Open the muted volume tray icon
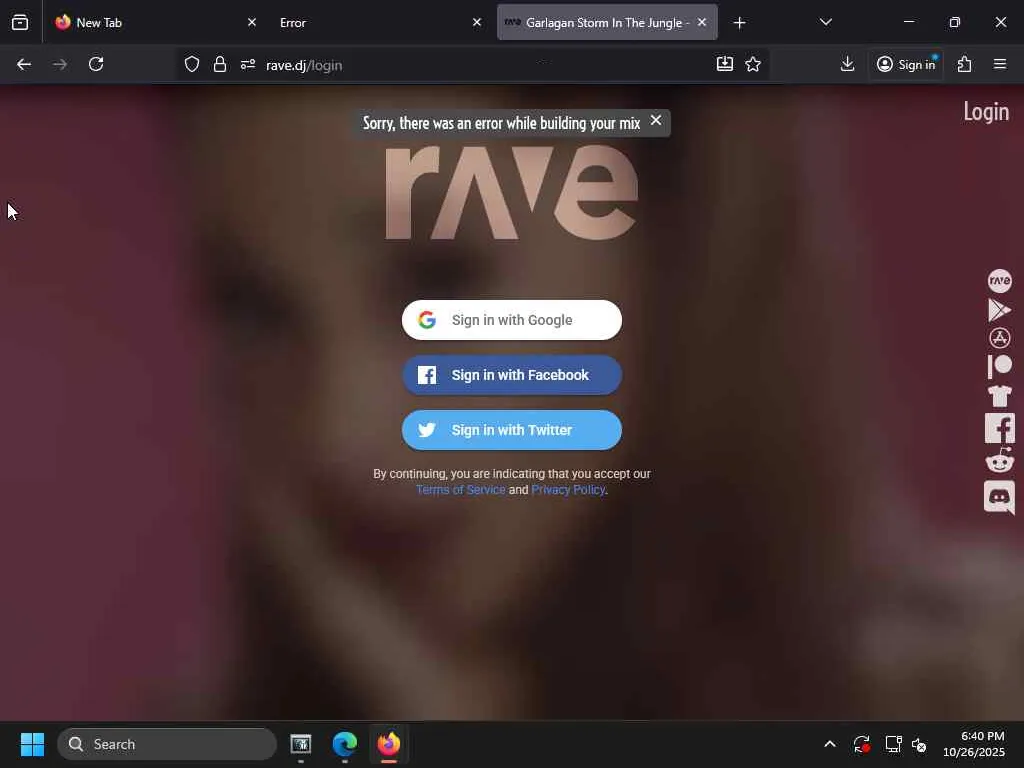 pos(919,744)
